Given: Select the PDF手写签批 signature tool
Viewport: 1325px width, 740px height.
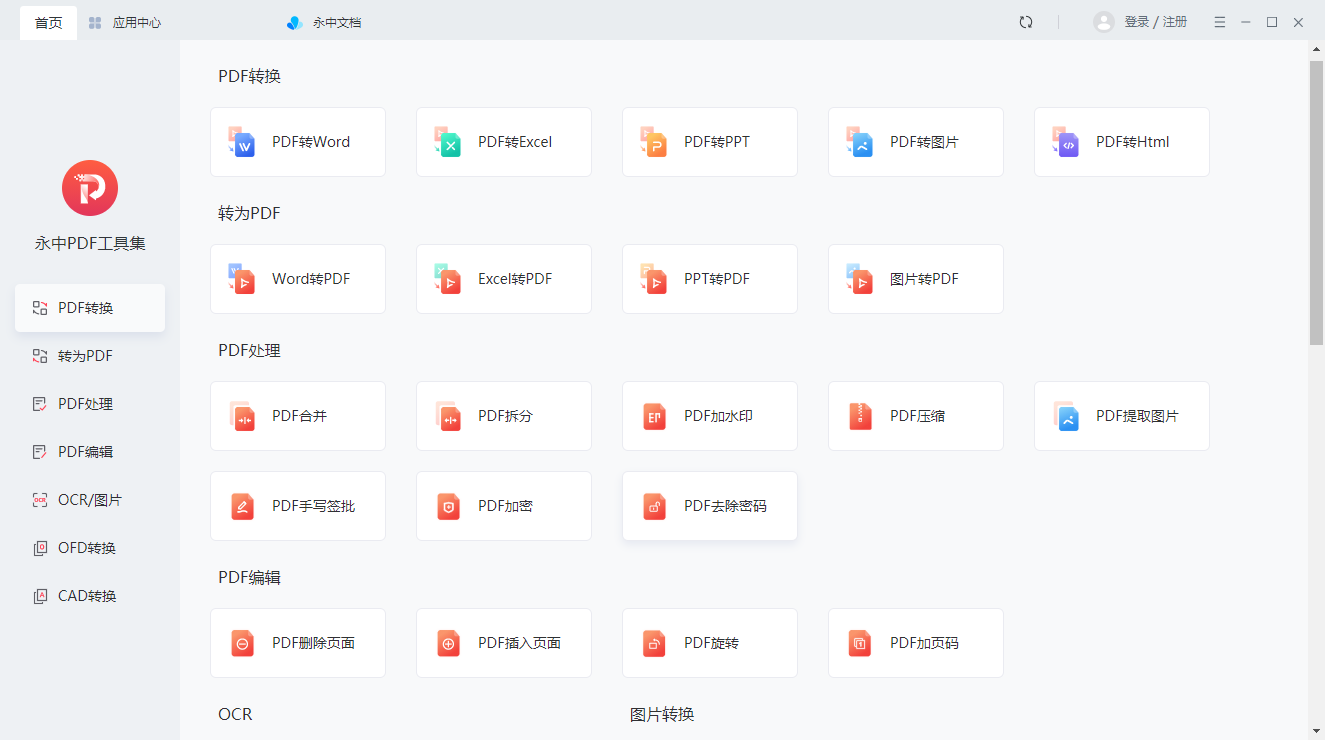Looking at the screenshot, I should pos(297,506).
